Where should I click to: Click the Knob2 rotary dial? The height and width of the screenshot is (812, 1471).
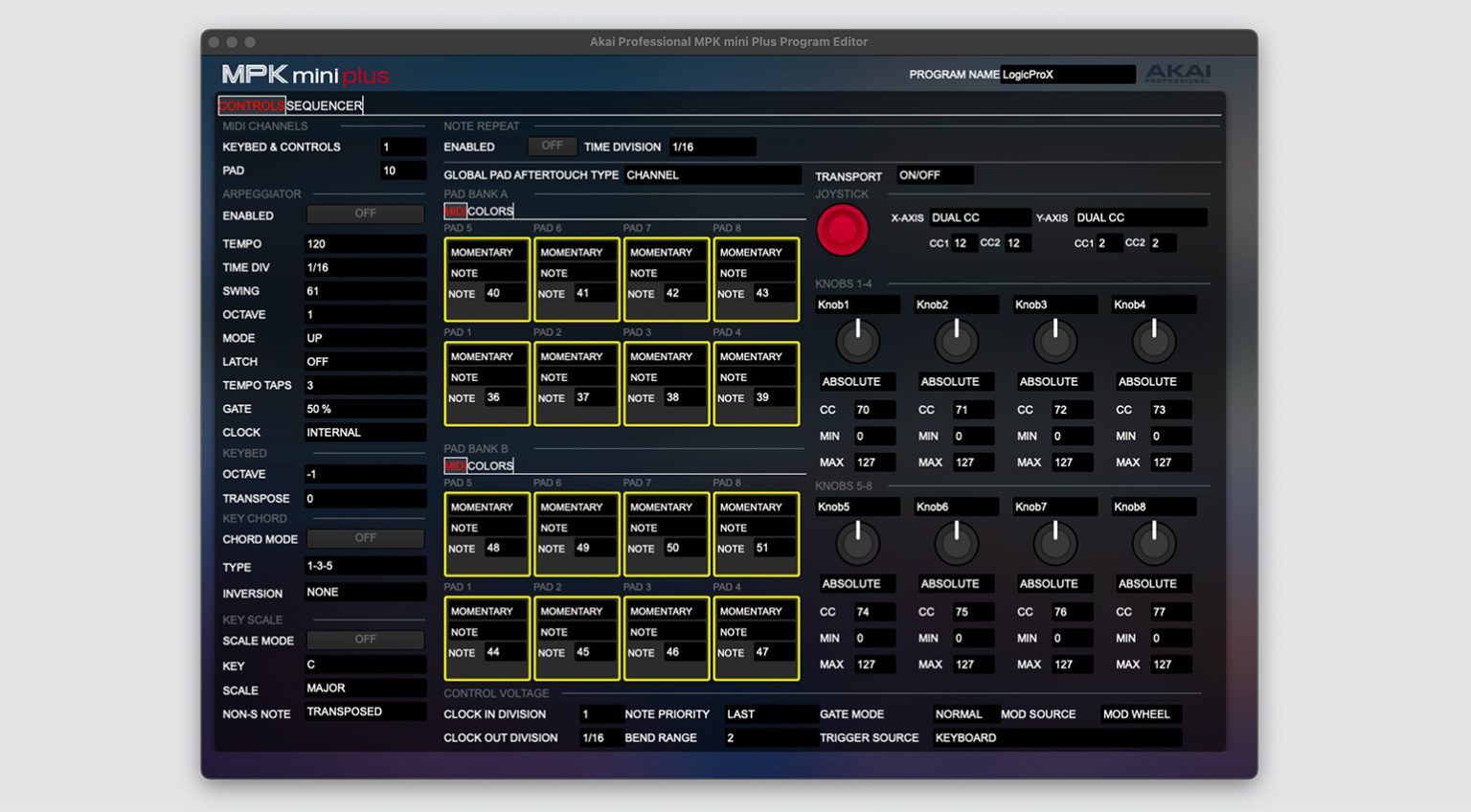(956, 341)
